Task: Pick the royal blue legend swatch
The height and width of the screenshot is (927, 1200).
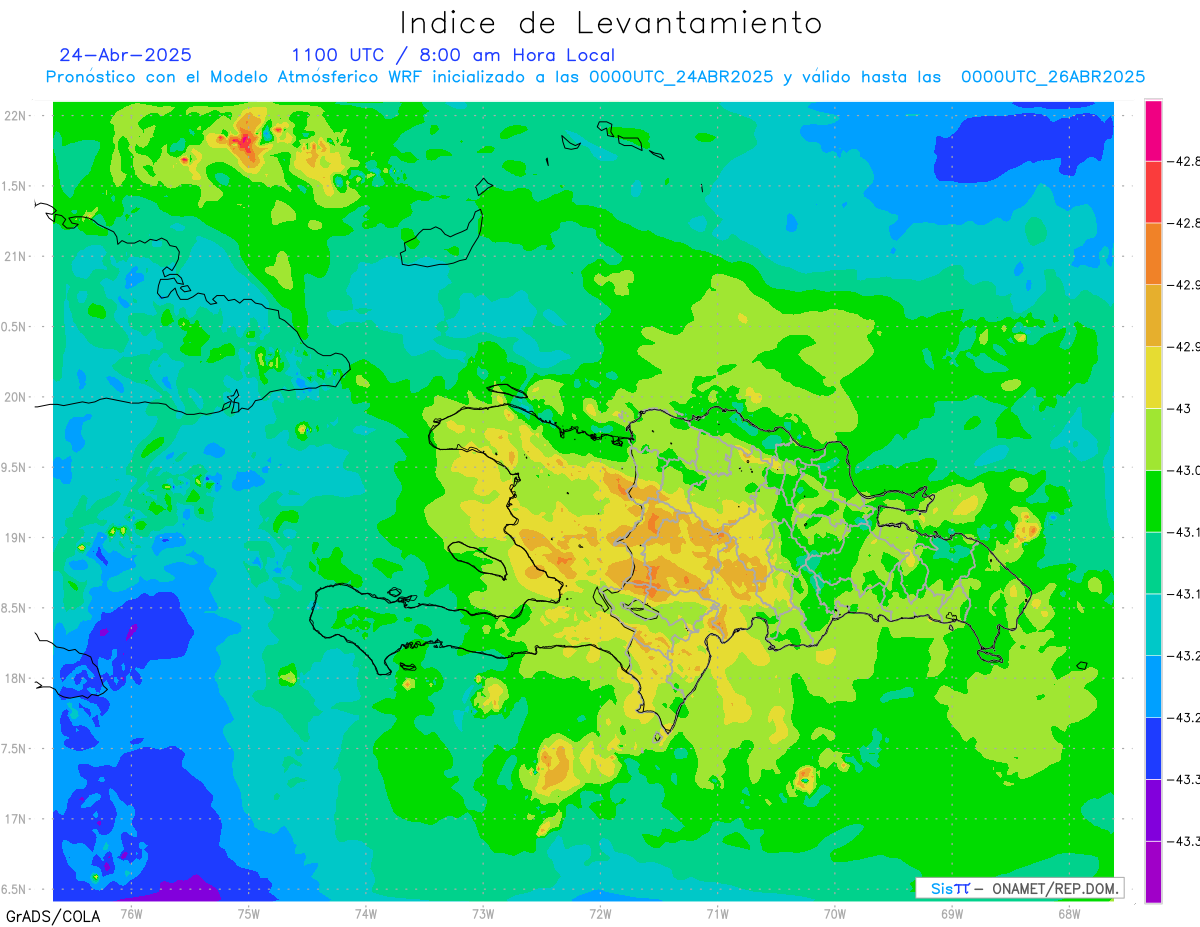Action: (1153, 748)
